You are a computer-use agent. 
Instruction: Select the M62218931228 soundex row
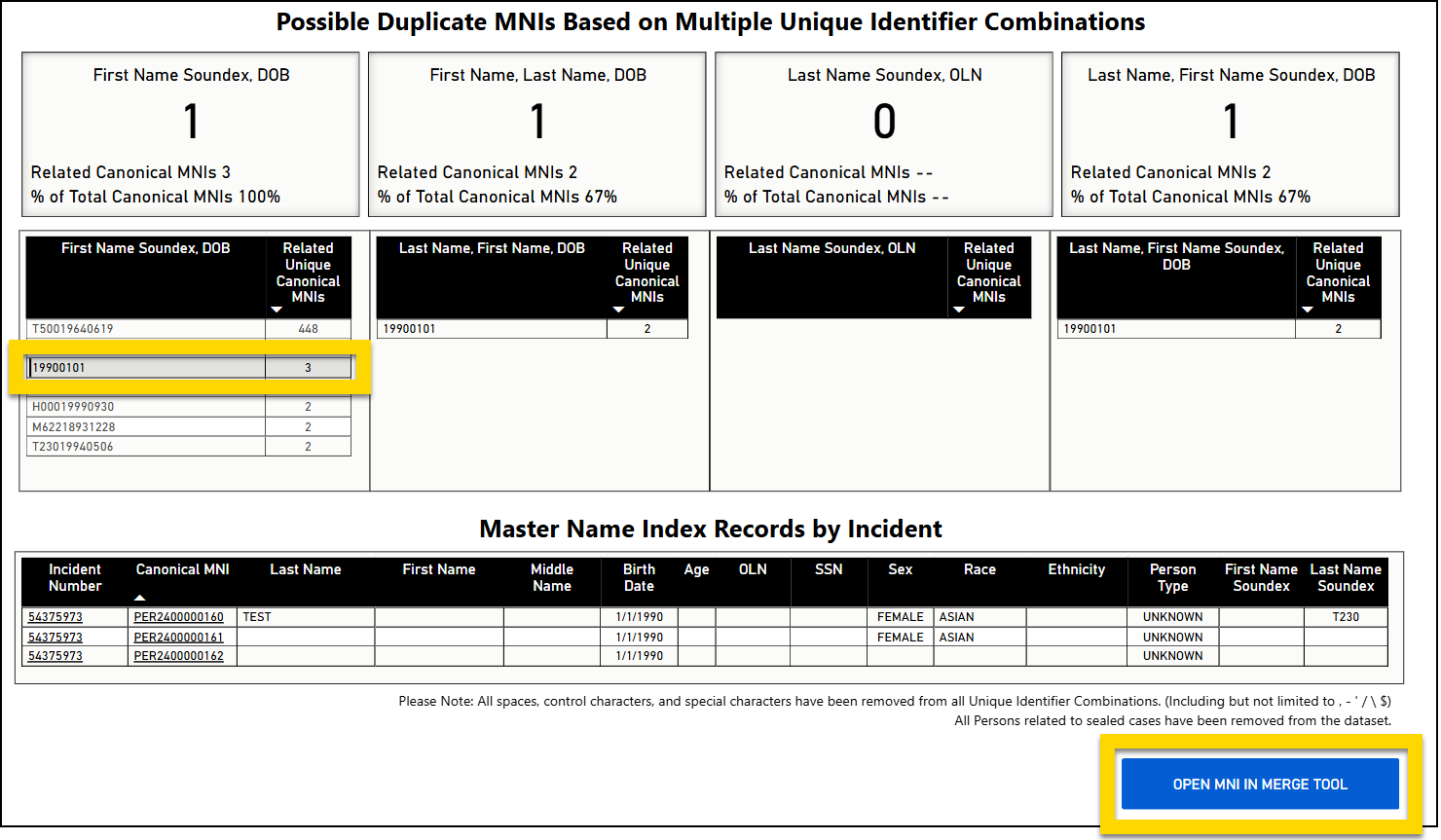tap(144, 425)
